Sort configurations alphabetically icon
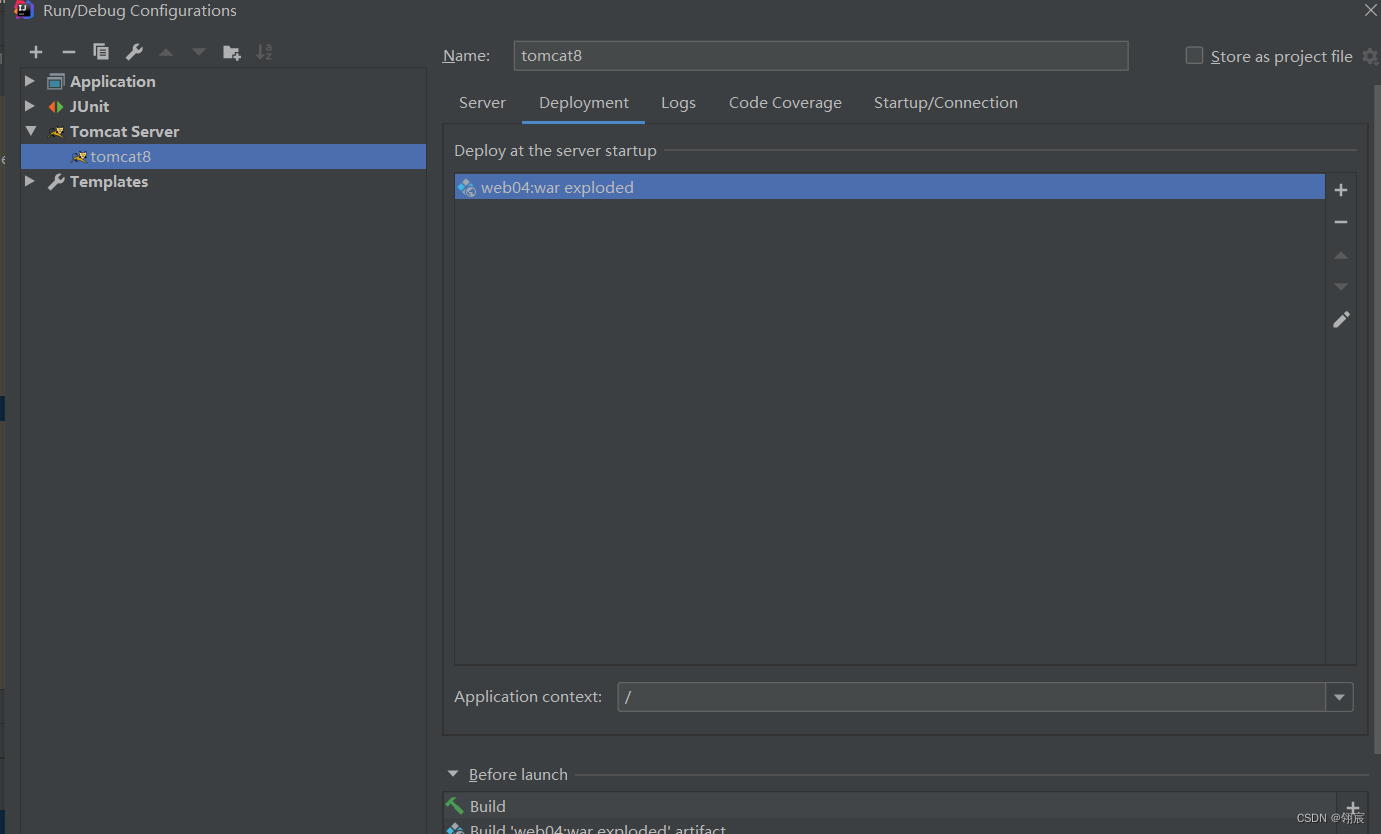 pyautogui.click(x=264, y=52)
